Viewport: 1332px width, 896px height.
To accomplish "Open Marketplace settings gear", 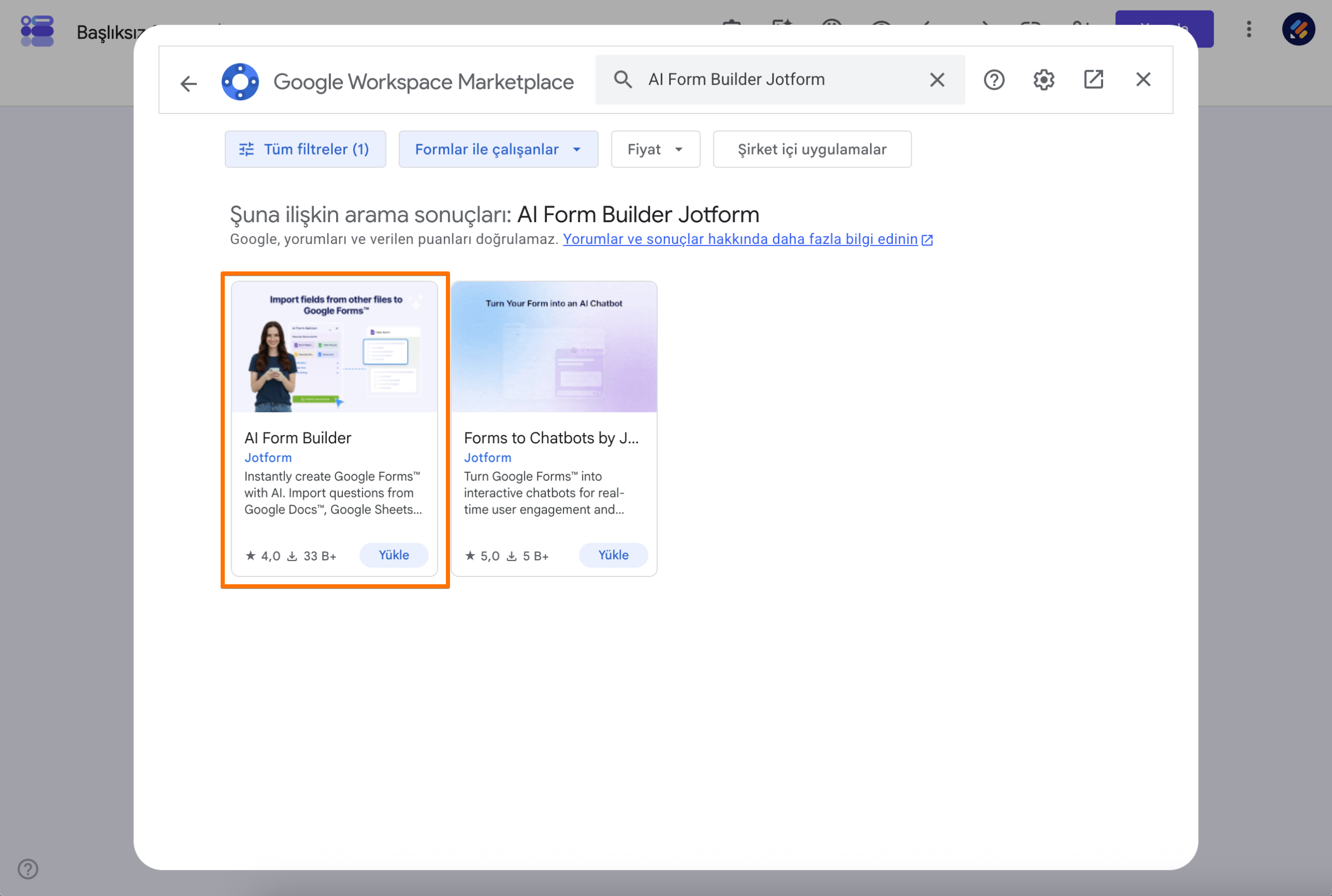I will [1043, 80].
